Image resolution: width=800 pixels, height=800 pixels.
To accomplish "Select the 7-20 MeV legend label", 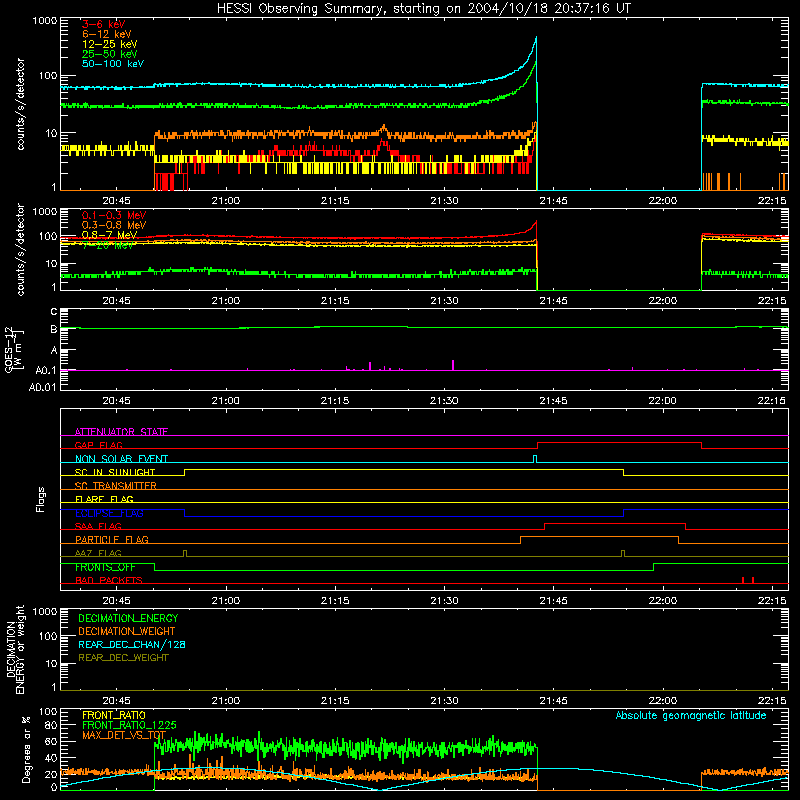I will [107, 245].
